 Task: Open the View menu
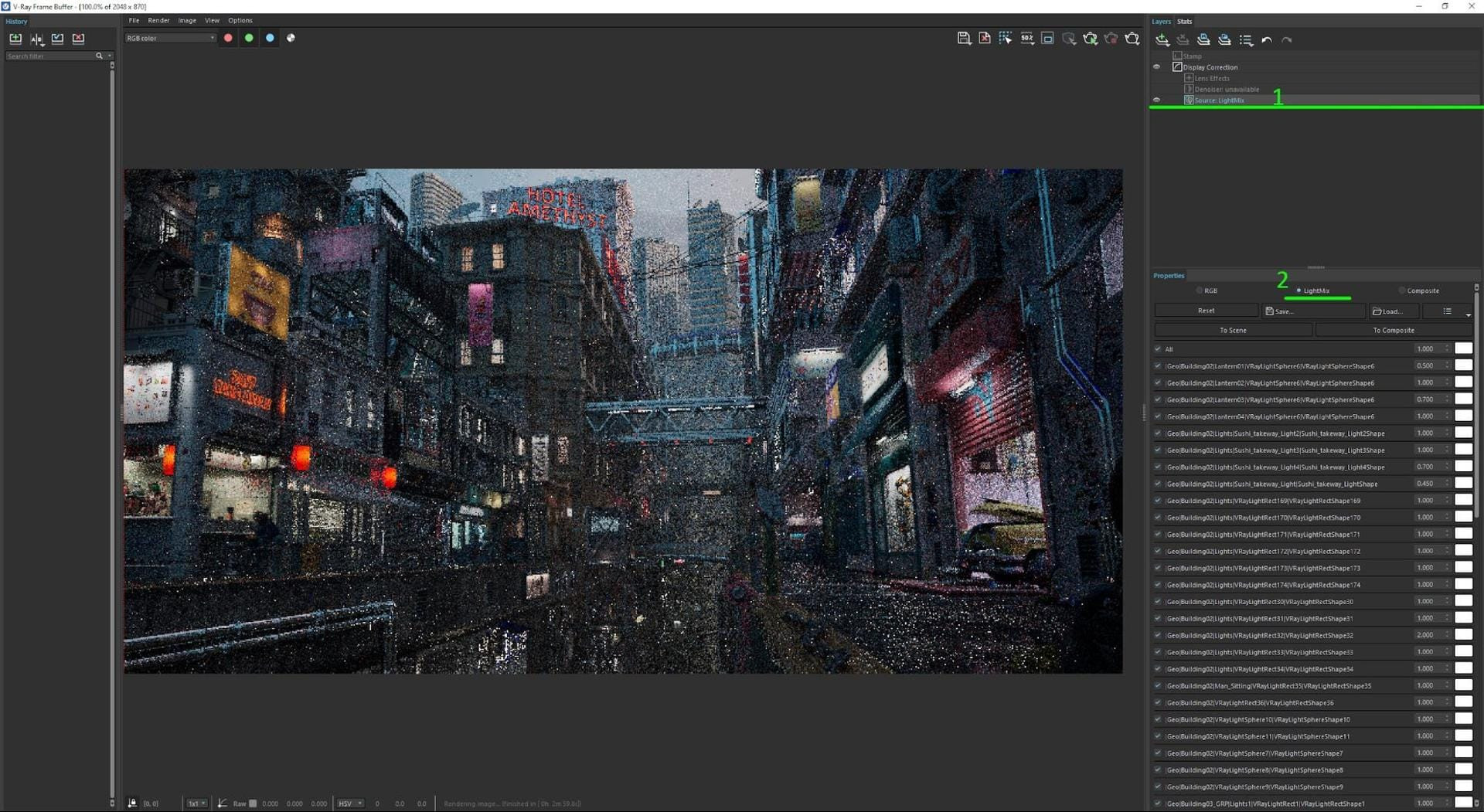(x=212, y=21)
